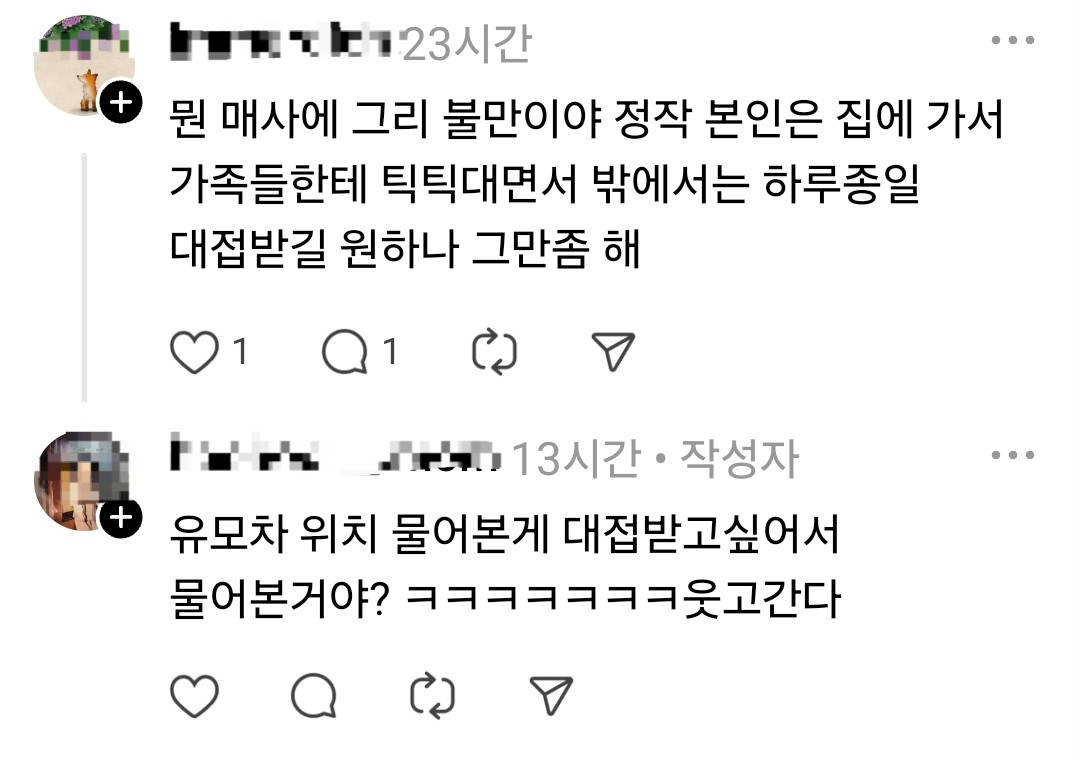The height and width of the screenshot is (762, 1078).
Task: Open replies on the 23시간 comment
Action: point(344,352)
